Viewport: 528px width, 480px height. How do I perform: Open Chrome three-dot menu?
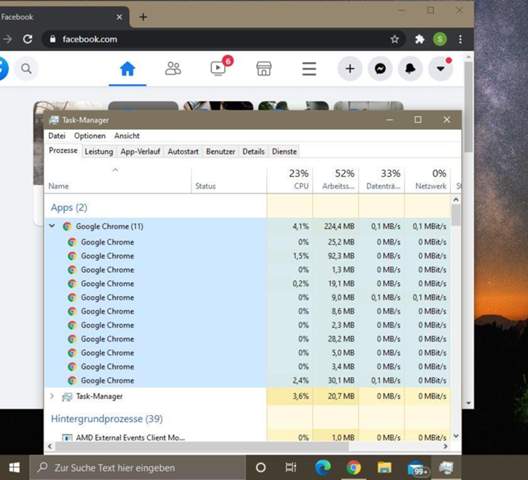(460, 39)
